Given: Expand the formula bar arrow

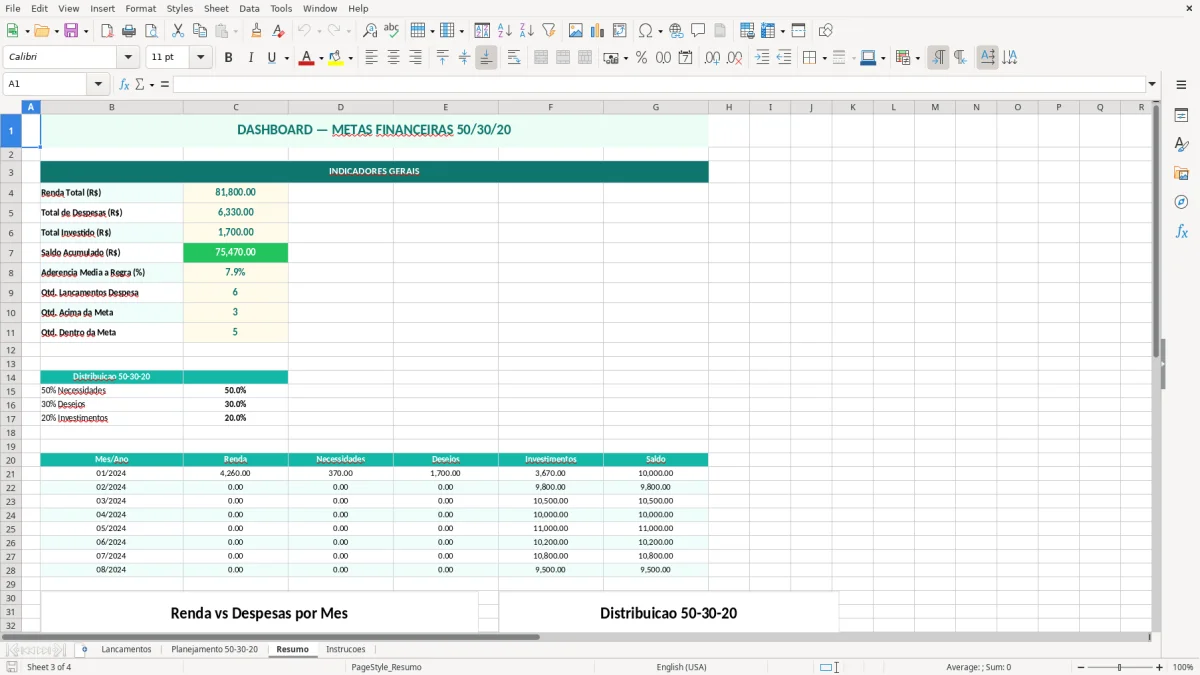Looking at the screenshot, I should [x=1152, y=84].
